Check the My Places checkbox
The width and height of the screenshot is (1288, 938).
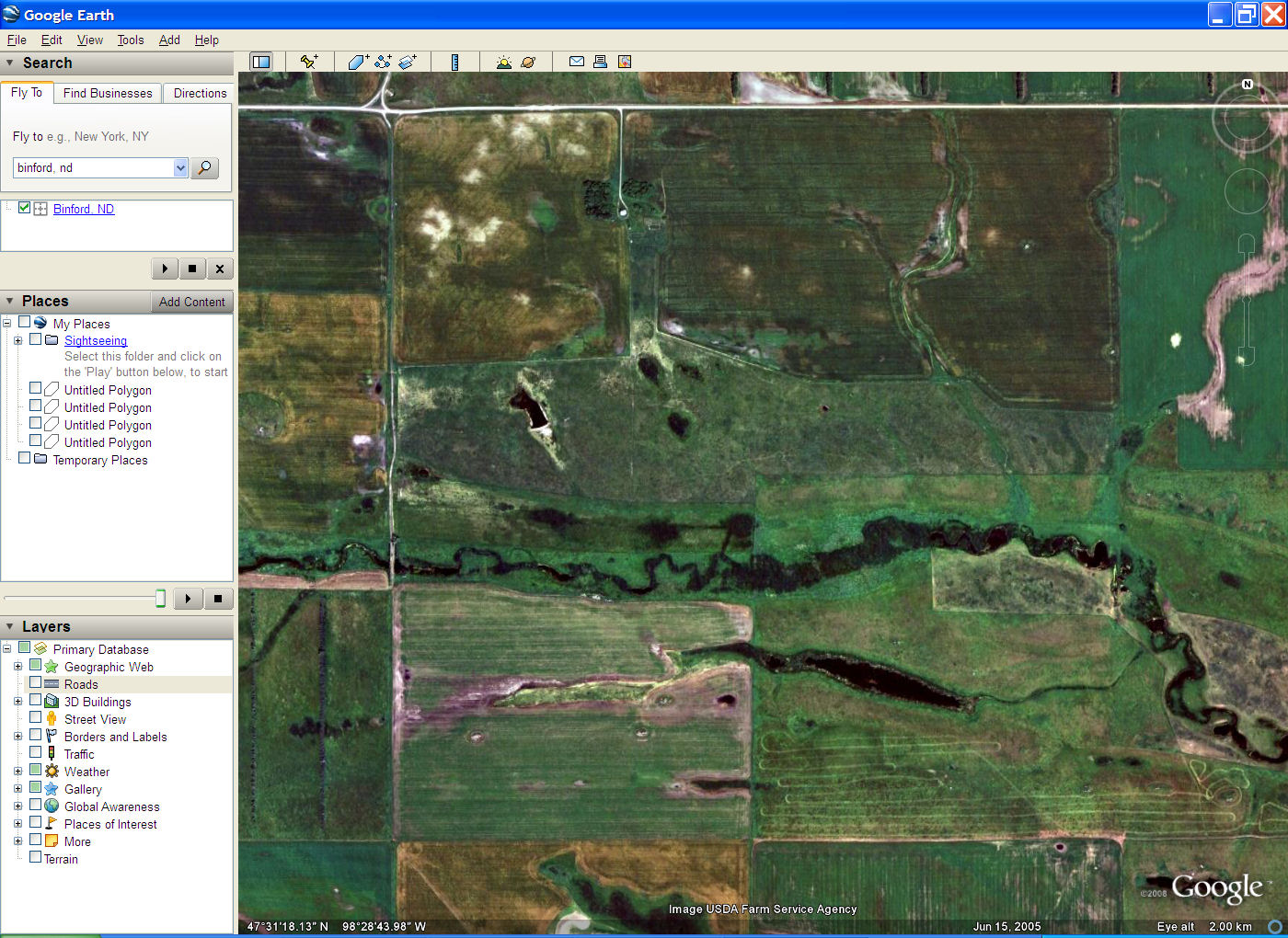(24, 322)
